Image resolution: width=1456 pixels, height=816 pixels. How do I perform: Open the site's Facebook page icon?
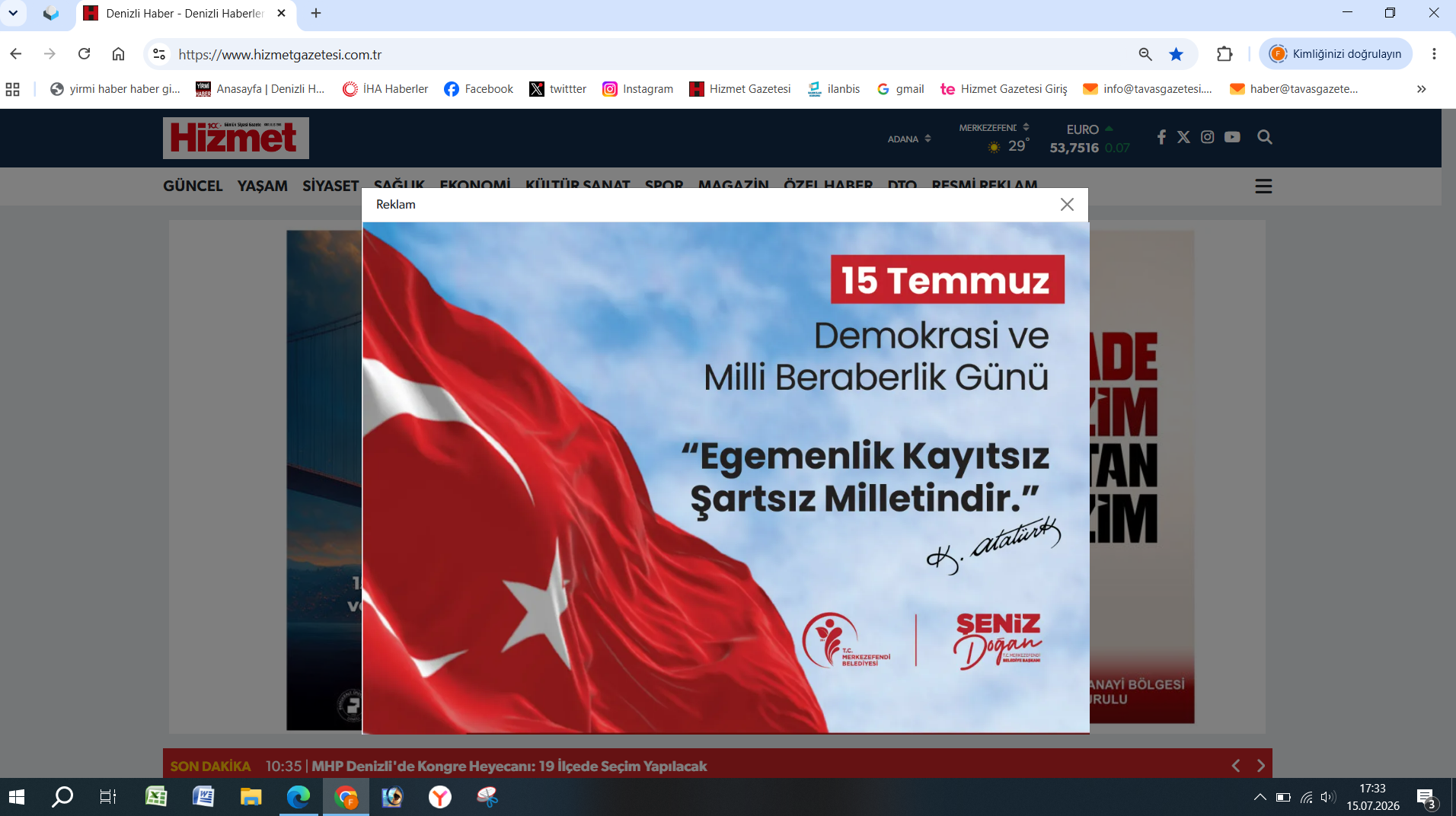point(1161,137)
